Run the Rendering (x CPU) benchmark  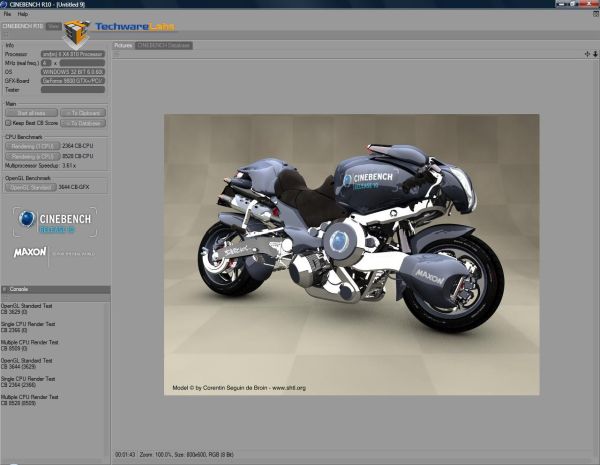click(33, 156)
